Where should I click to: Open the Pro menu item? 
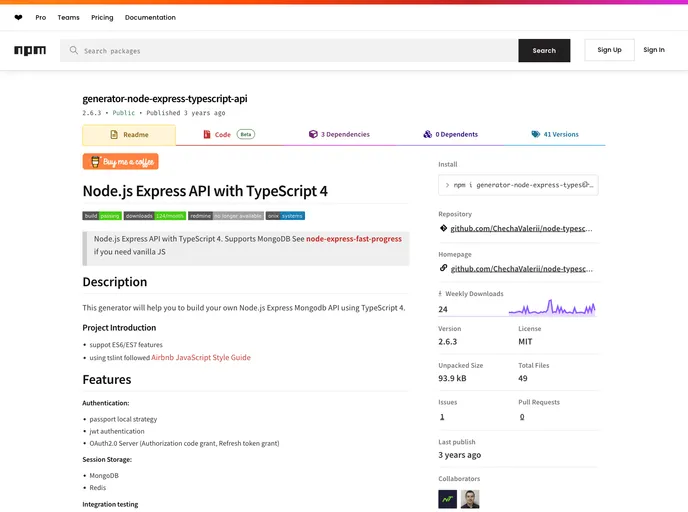point(41,18)
